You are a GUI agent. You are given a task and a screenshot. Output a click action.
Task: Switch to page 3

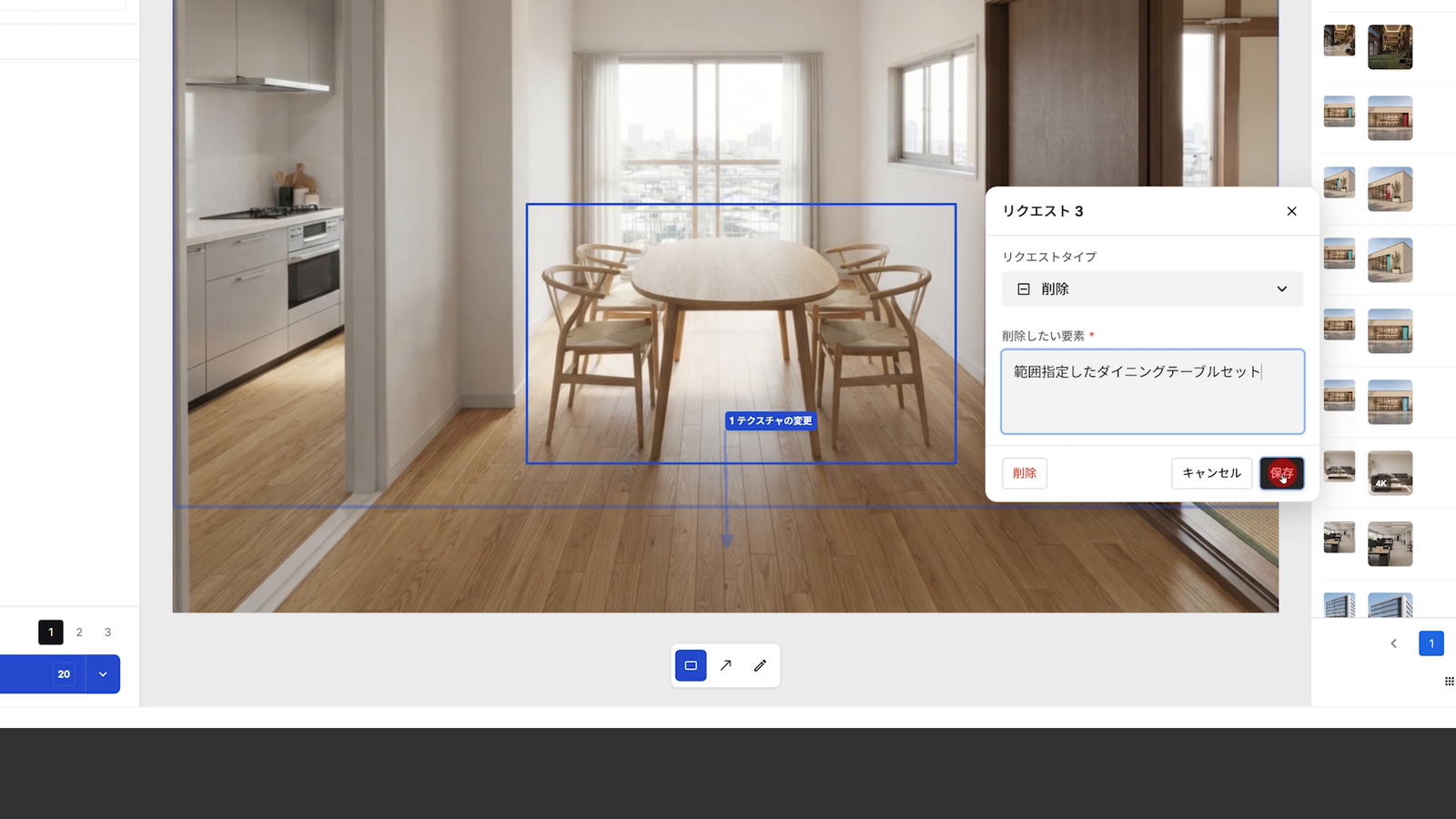(x=107, y=632)
